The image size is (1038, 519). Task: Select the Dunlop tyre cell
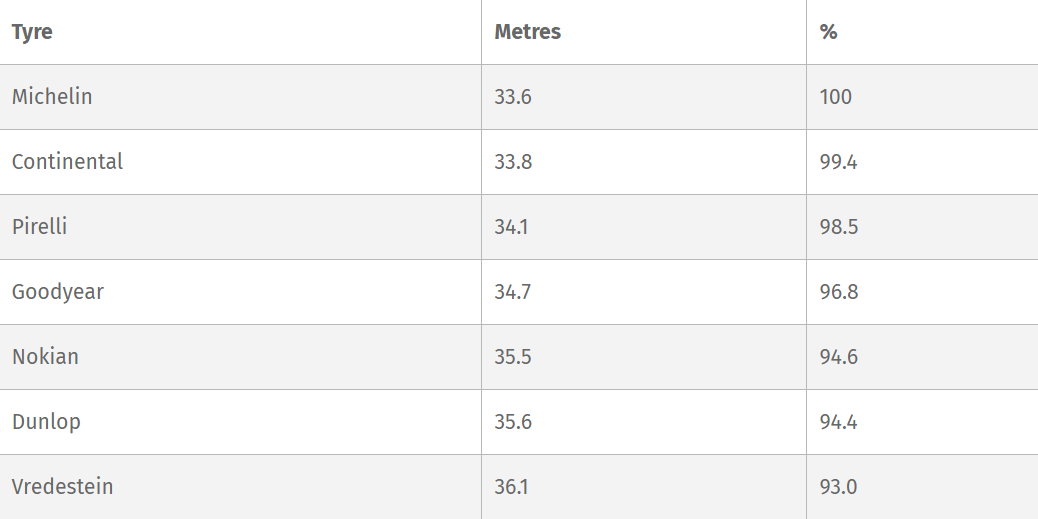46,422
